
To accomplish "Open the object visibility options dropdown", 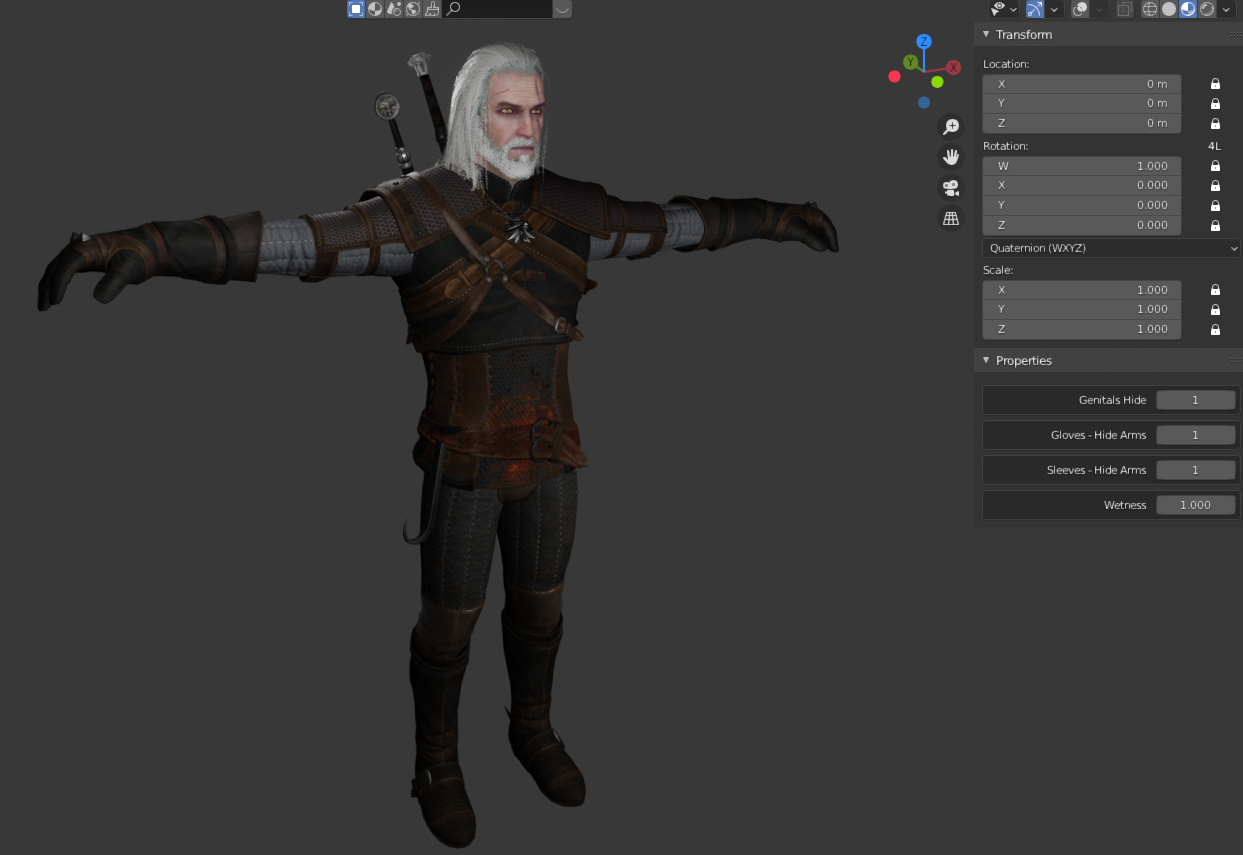I will [x=1014, y=9].
